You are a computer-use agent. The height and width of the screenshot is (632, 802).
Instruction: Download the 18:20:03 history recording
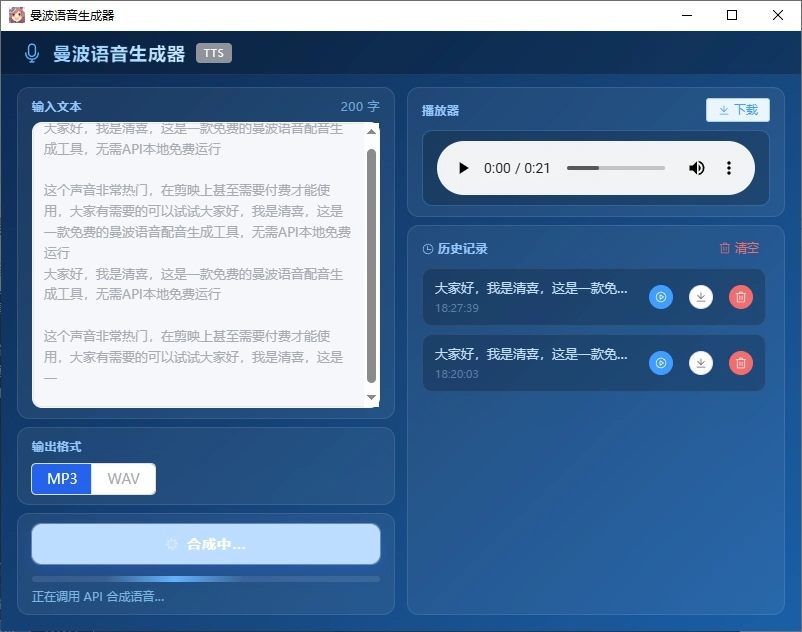pos(701,363)
